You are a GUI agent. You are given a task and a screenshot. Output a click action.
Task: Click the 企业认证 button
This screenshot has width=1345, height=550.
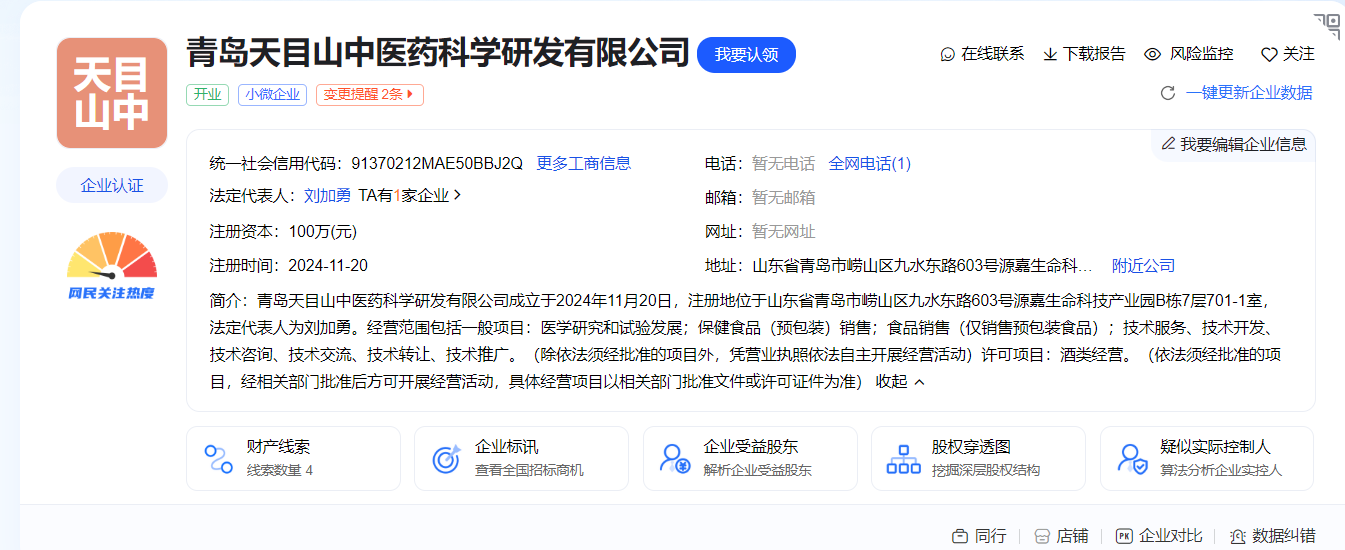[112, 186]
